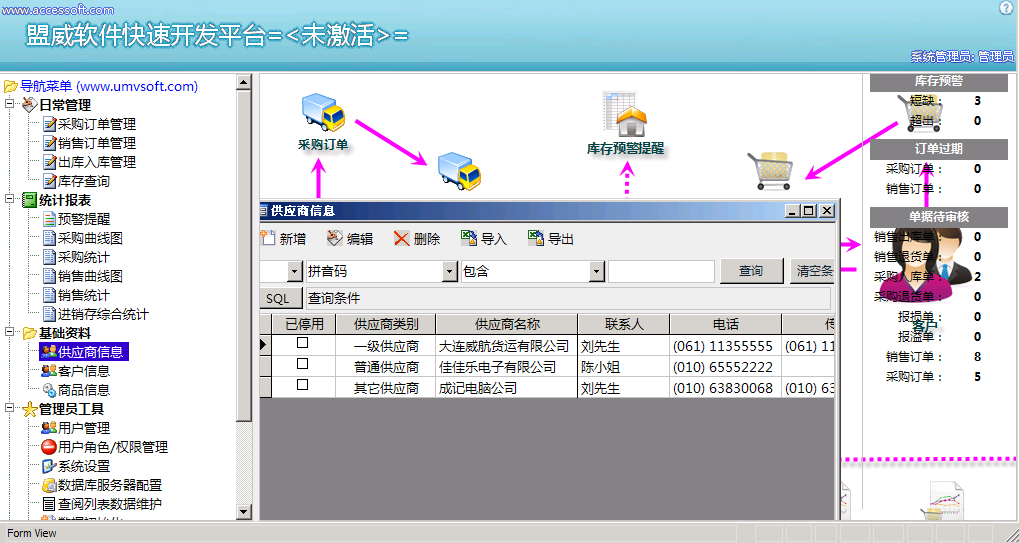Open the leftmost query dropdown arrow
The width and height of the screenshot is (1020, 543).
295,271
